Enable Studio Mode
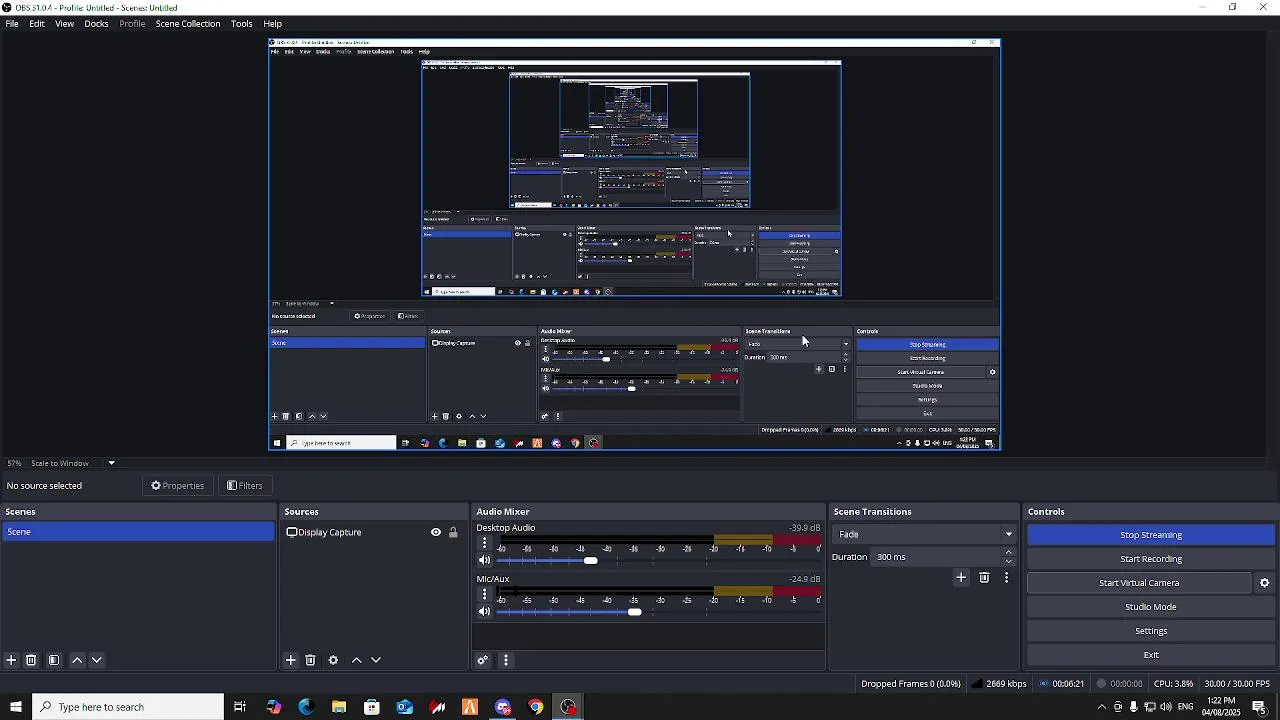Screen dimensions: 1280x720 click(x=1151, y=607)
